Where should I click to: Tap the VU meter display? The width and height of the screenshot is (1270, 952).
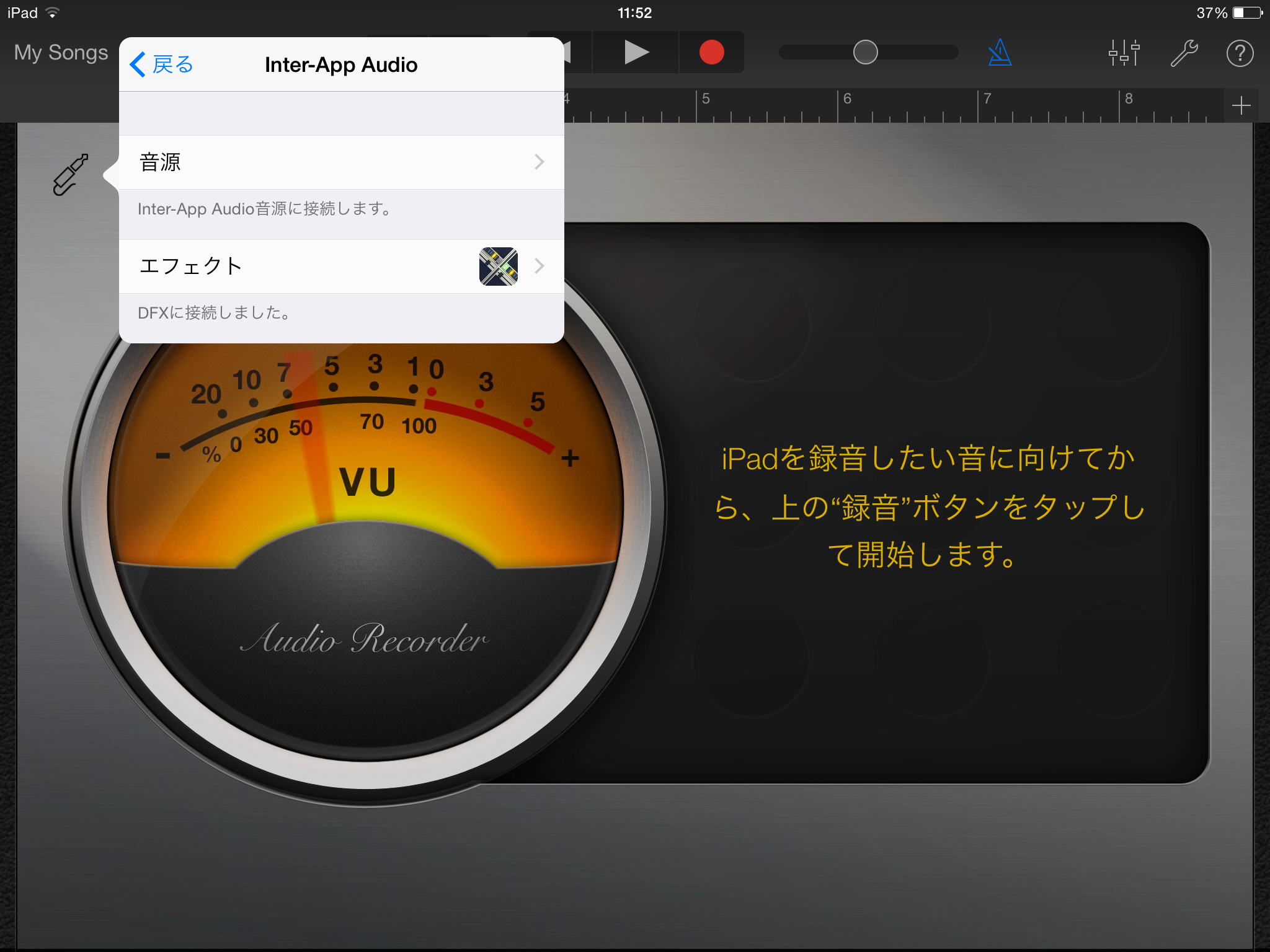[366, 459]
